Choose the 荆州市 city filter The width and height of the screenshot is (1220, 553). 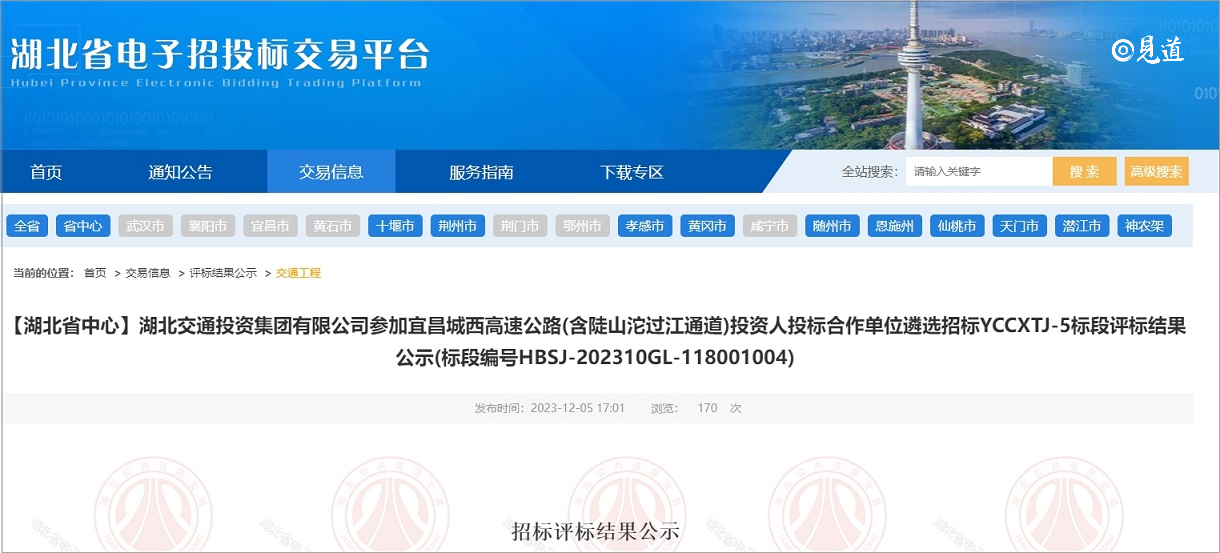click(458, 226)
